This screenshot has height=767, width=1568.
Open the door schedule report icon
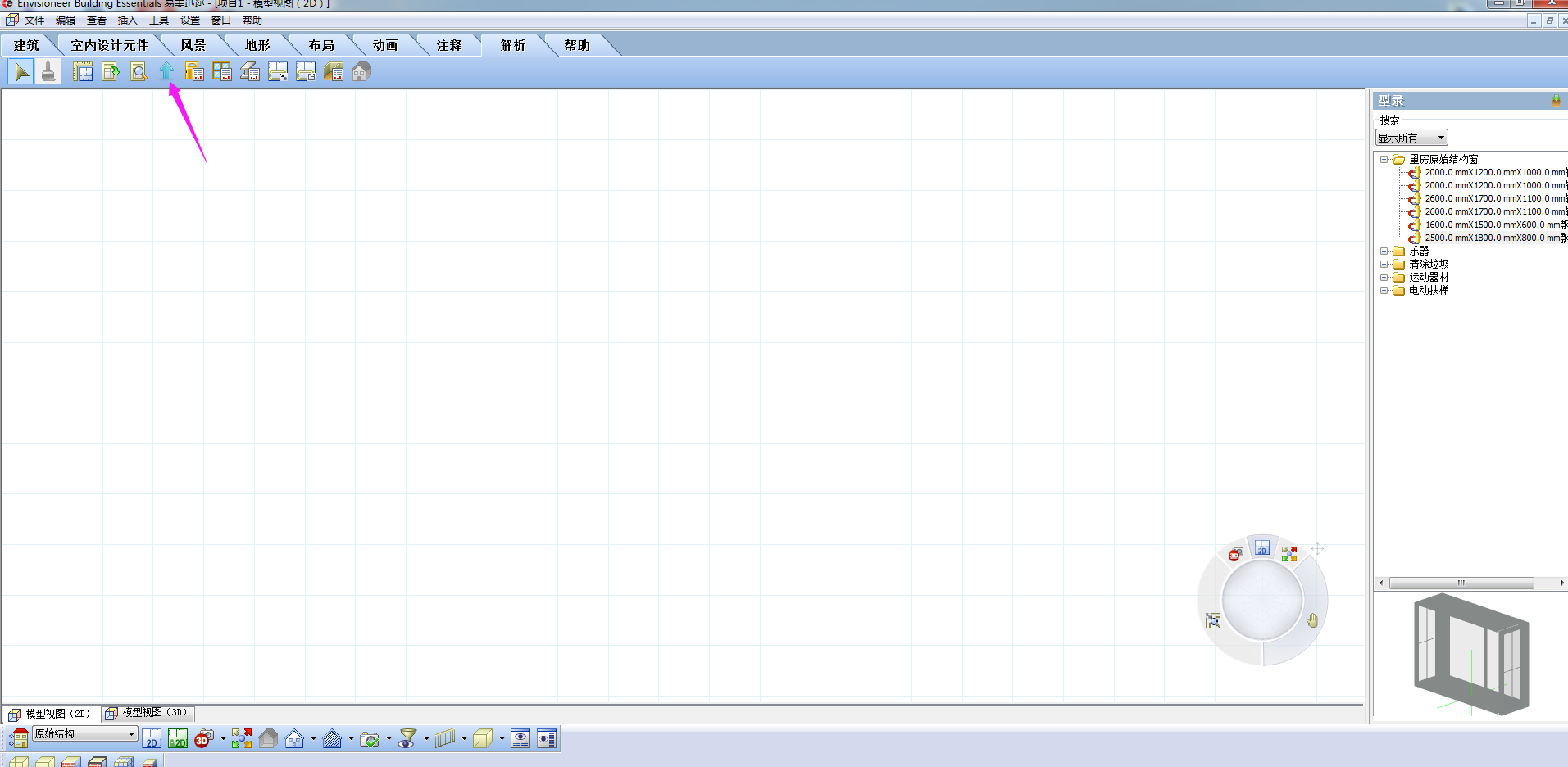point(194,72)
